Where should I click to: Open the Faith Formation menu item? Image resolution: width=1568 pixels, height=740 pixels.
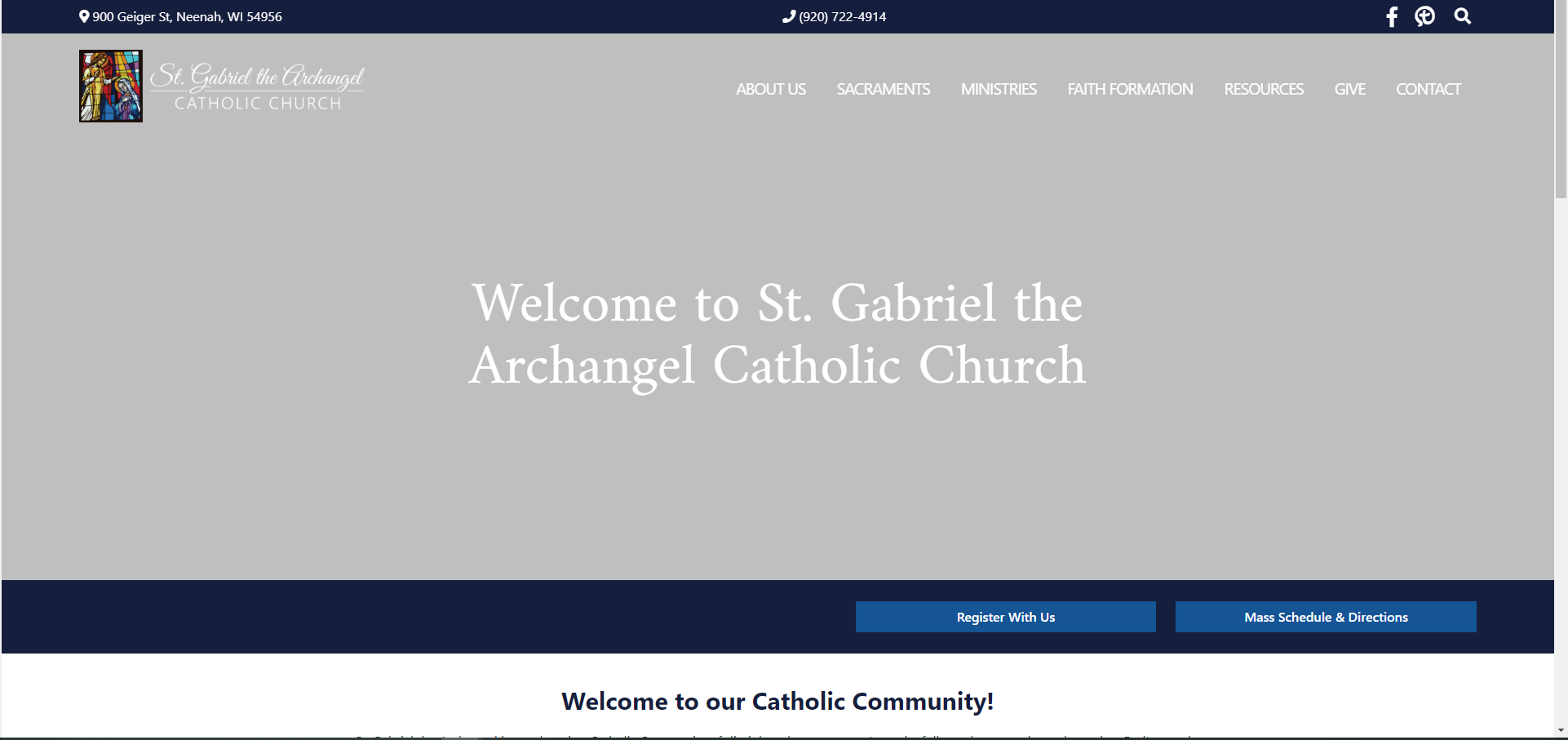(x=1130, y=89)
